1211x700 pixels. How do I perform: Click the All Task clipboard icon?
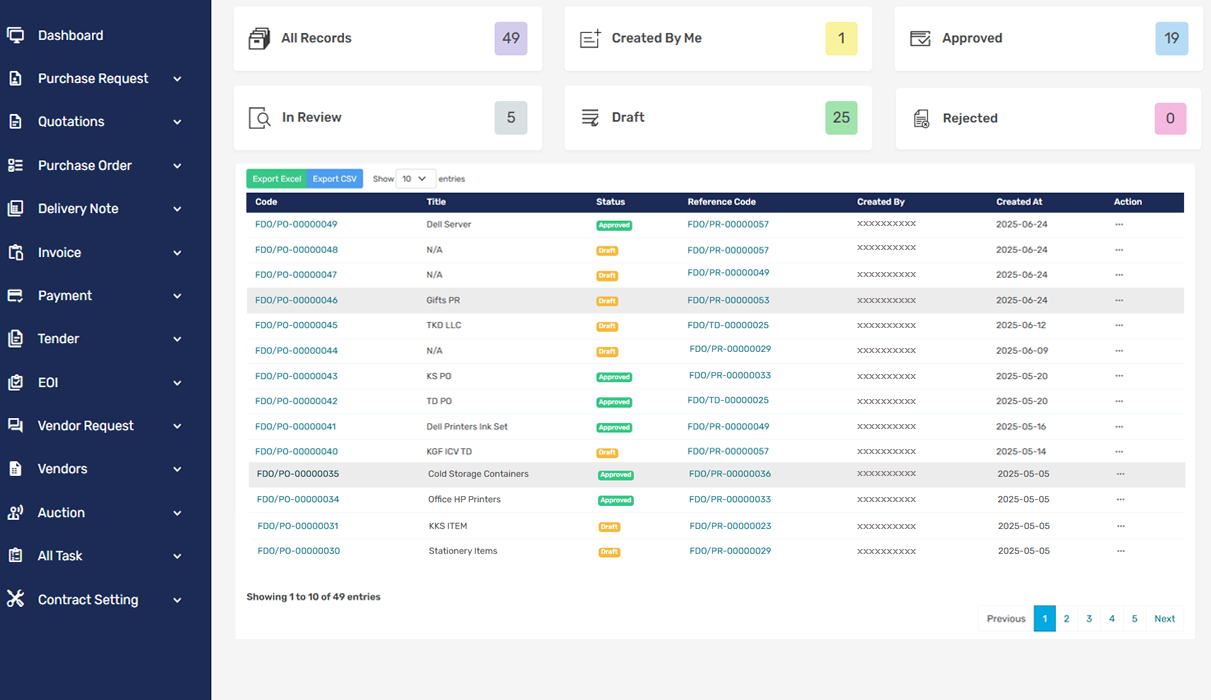15,555
